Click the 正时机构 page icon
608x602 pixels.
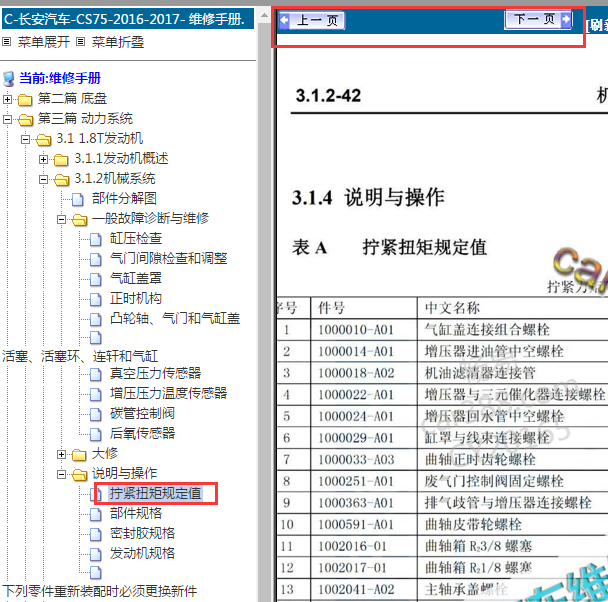(96, 299)
